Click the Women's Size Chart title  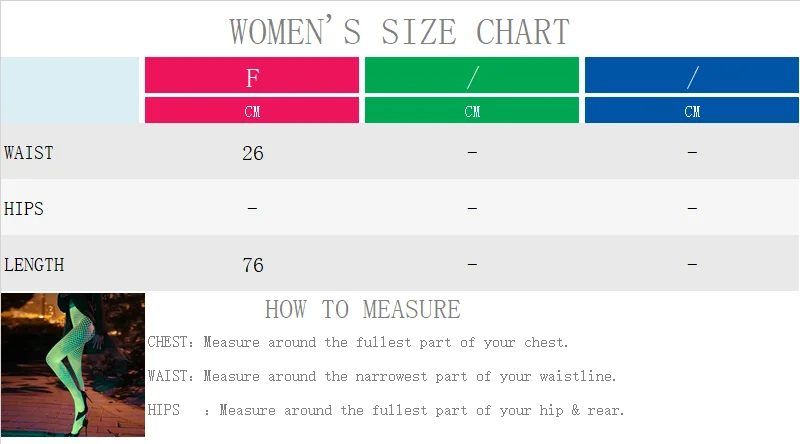(399, 32)
